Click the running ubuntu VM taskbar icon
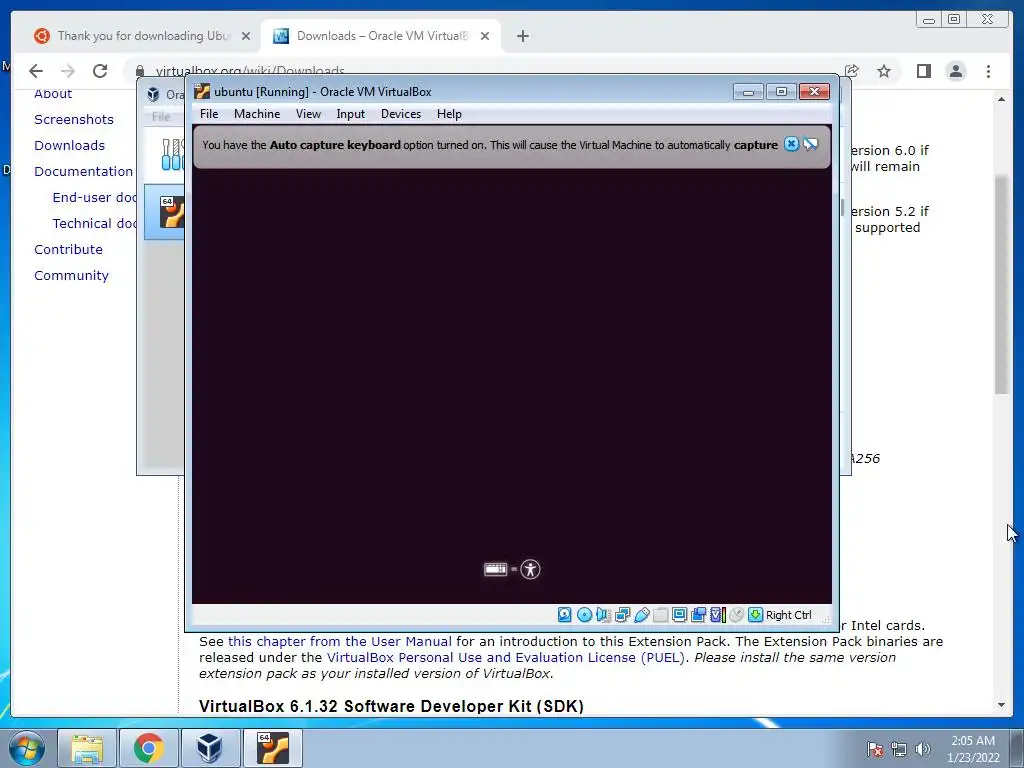Screen dimensions: 1024x768 click(272, 748)
